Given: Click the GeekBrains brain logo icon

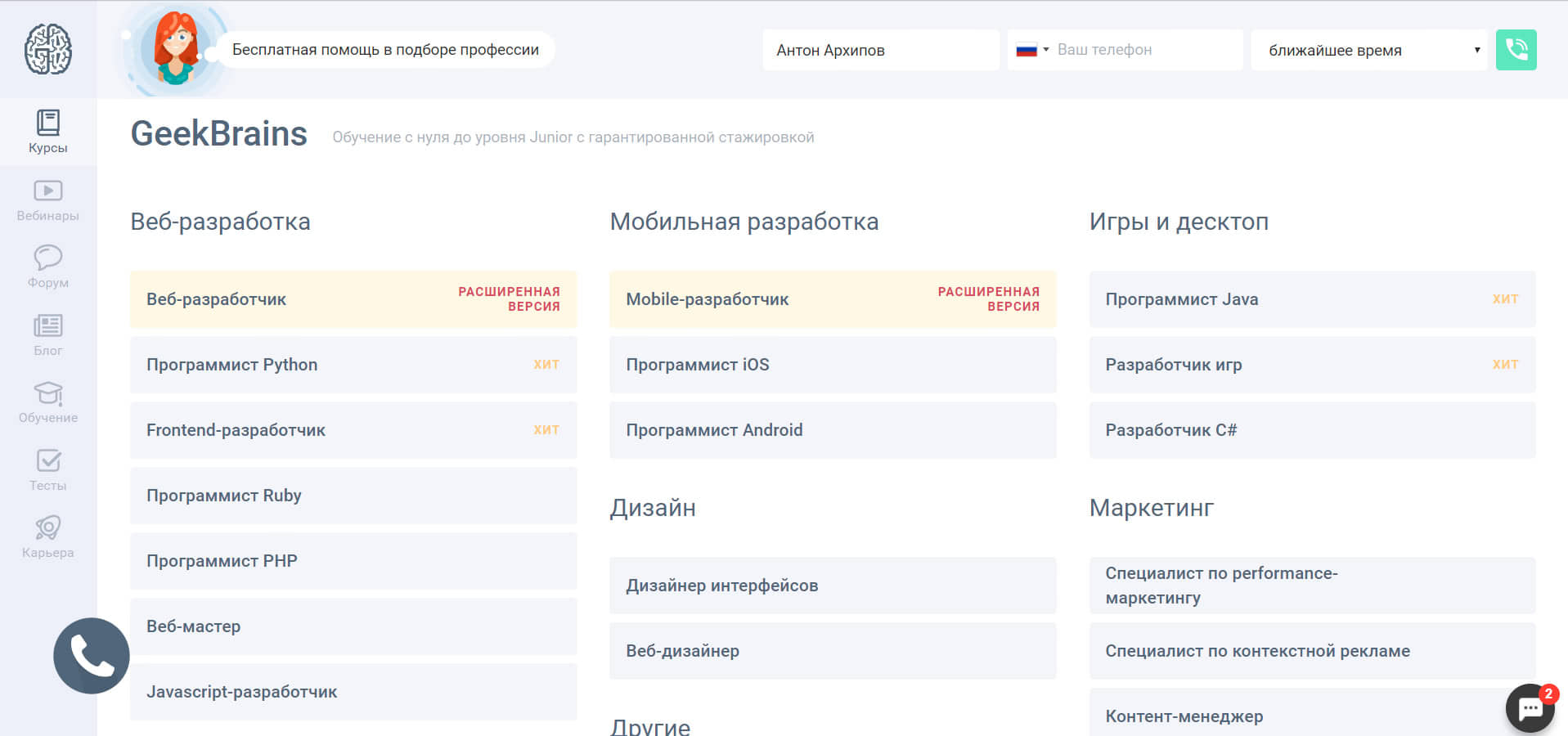Looking at the screenshot, I should pyautogui.click(x=47, y=49).
